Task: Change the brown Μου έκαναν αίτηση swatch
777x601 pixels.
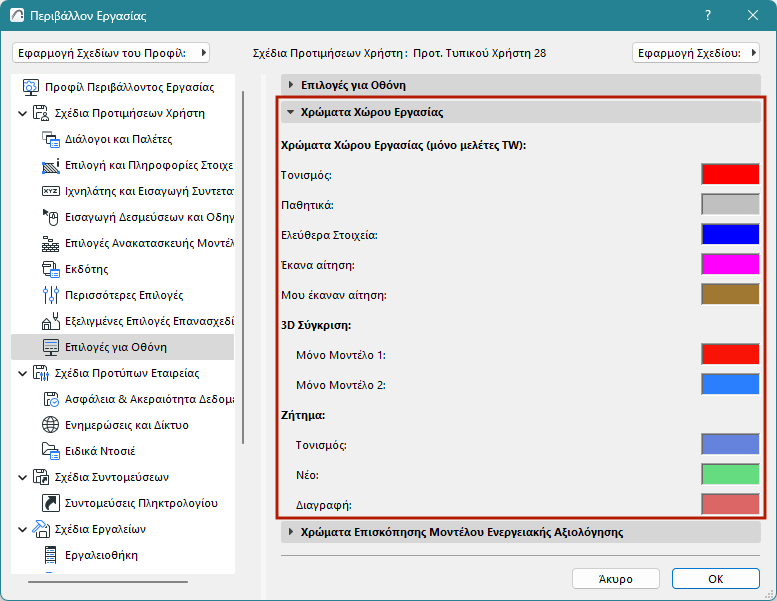Action: 730,294
